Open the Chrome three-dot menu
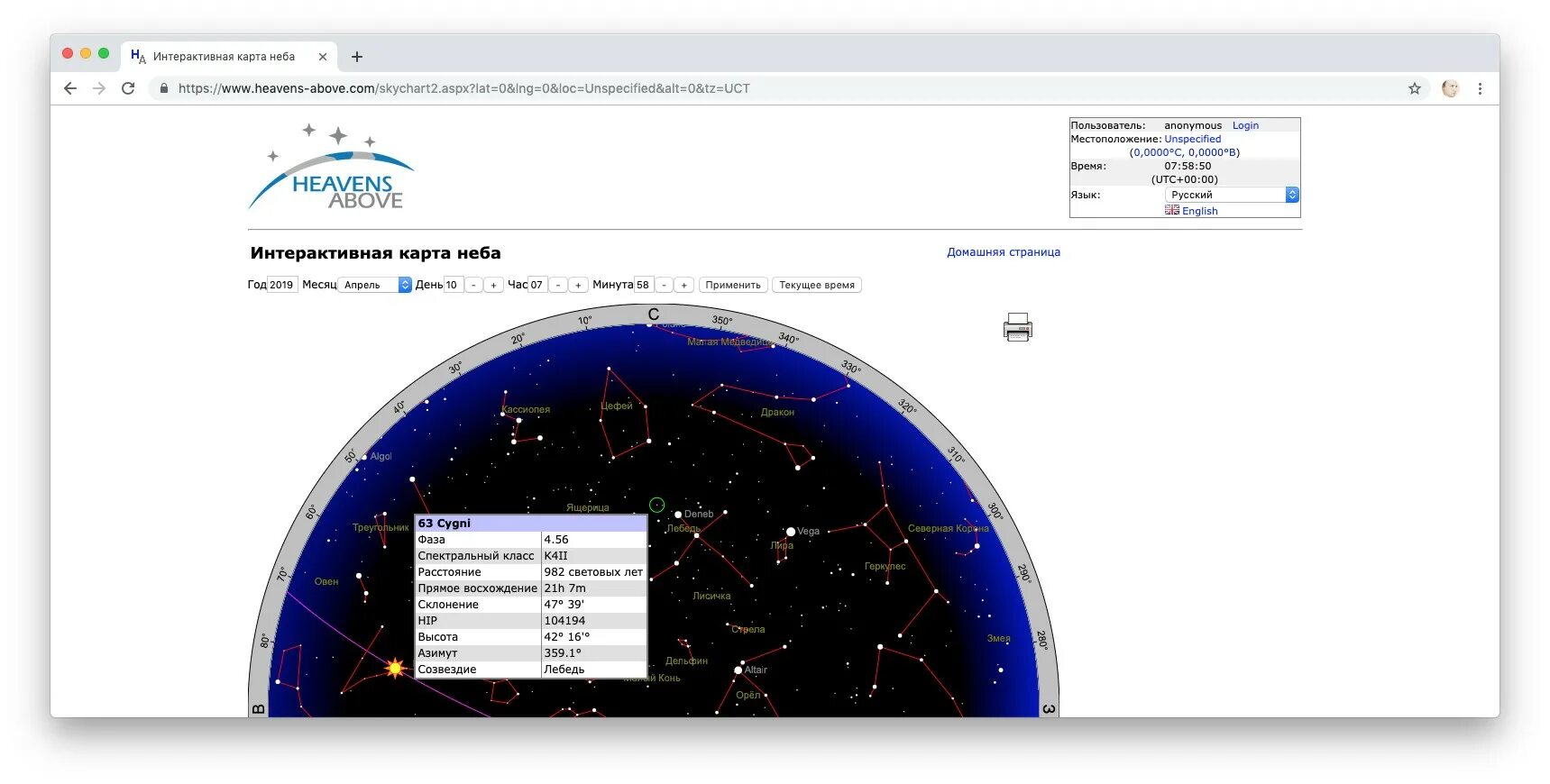The image size is (1550, 784). 1480,88
